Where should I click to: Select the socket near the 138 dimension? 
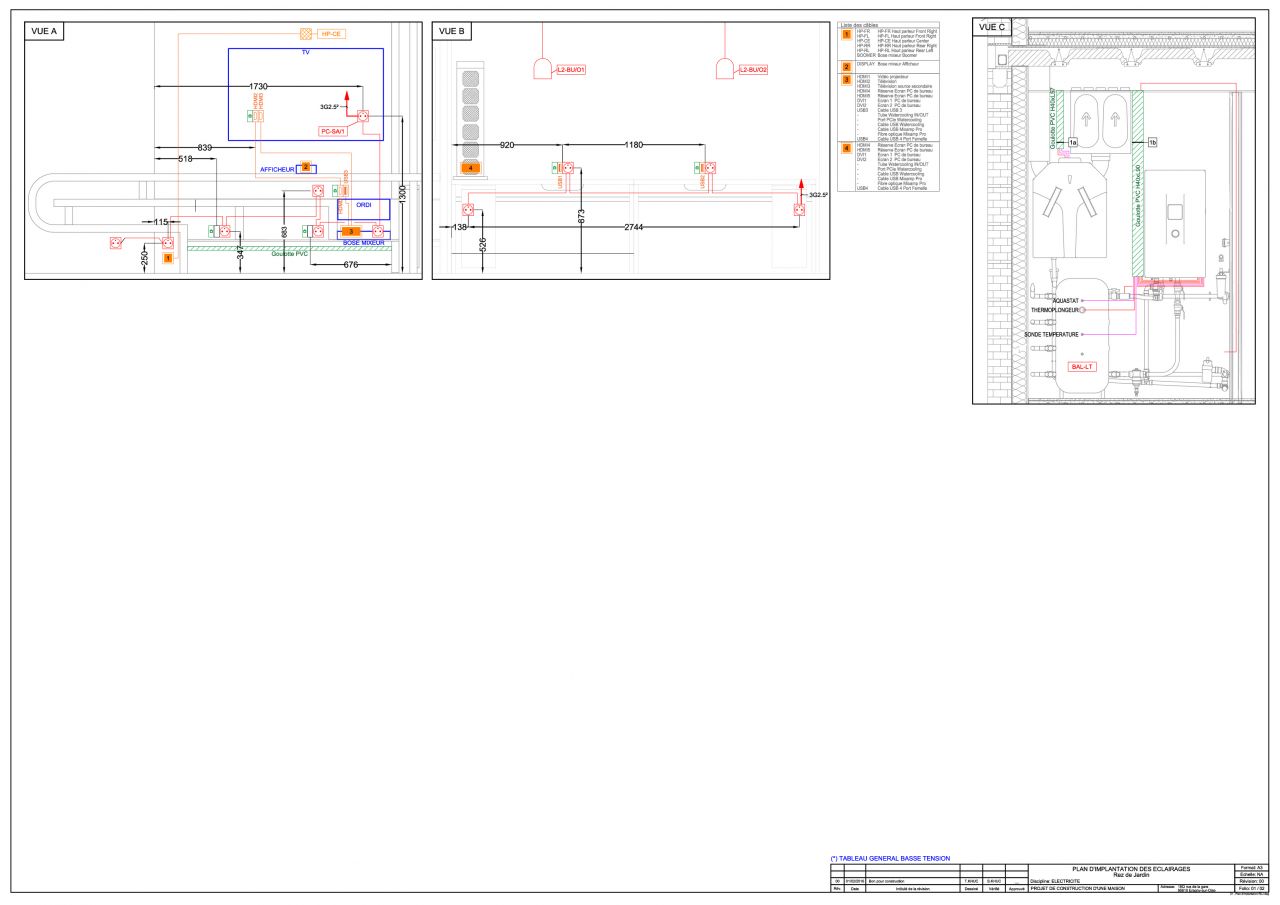(x=467, y=210)
